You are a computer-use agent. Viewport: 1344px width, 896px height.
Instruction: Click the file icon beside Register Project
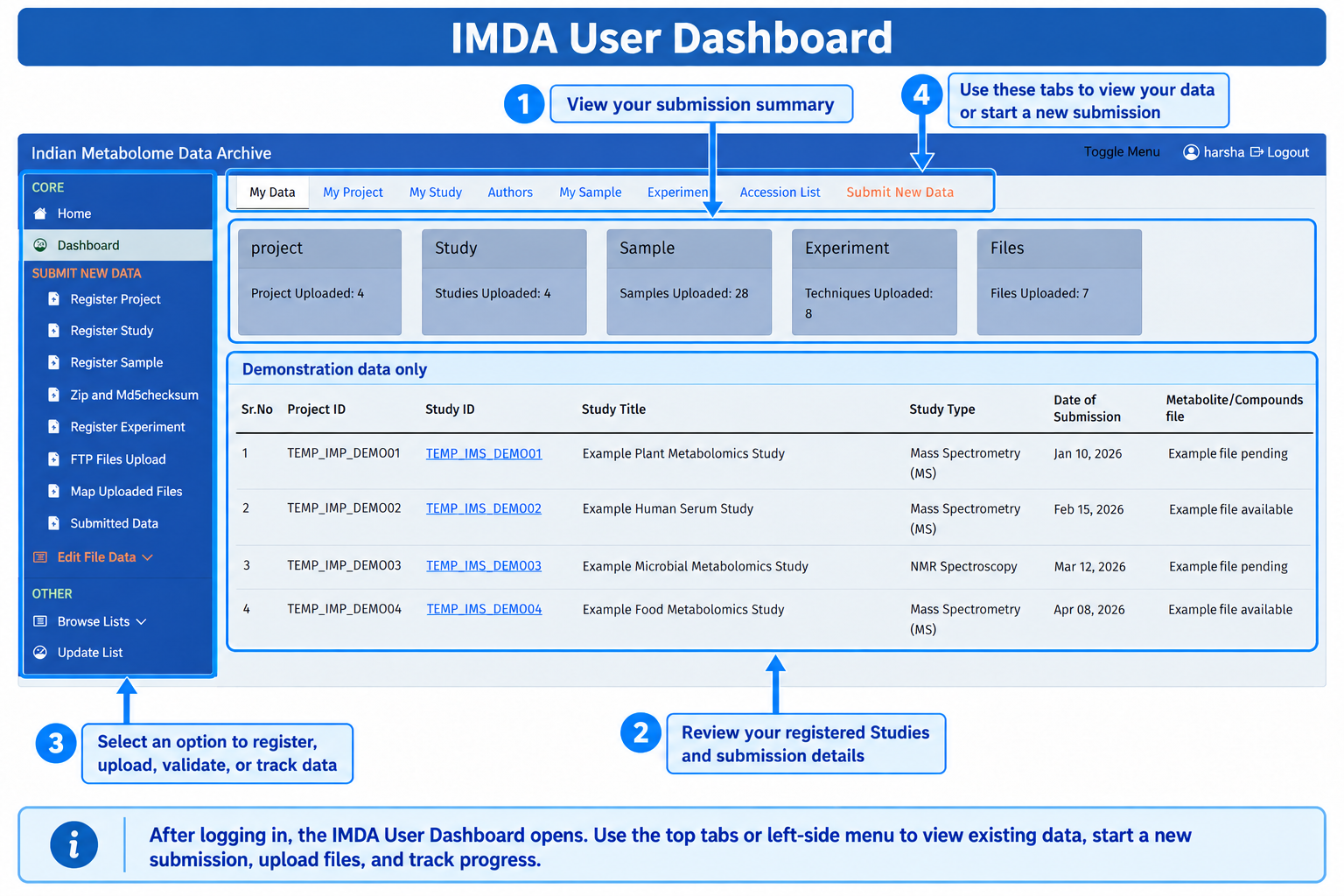(x=53, y=299)
